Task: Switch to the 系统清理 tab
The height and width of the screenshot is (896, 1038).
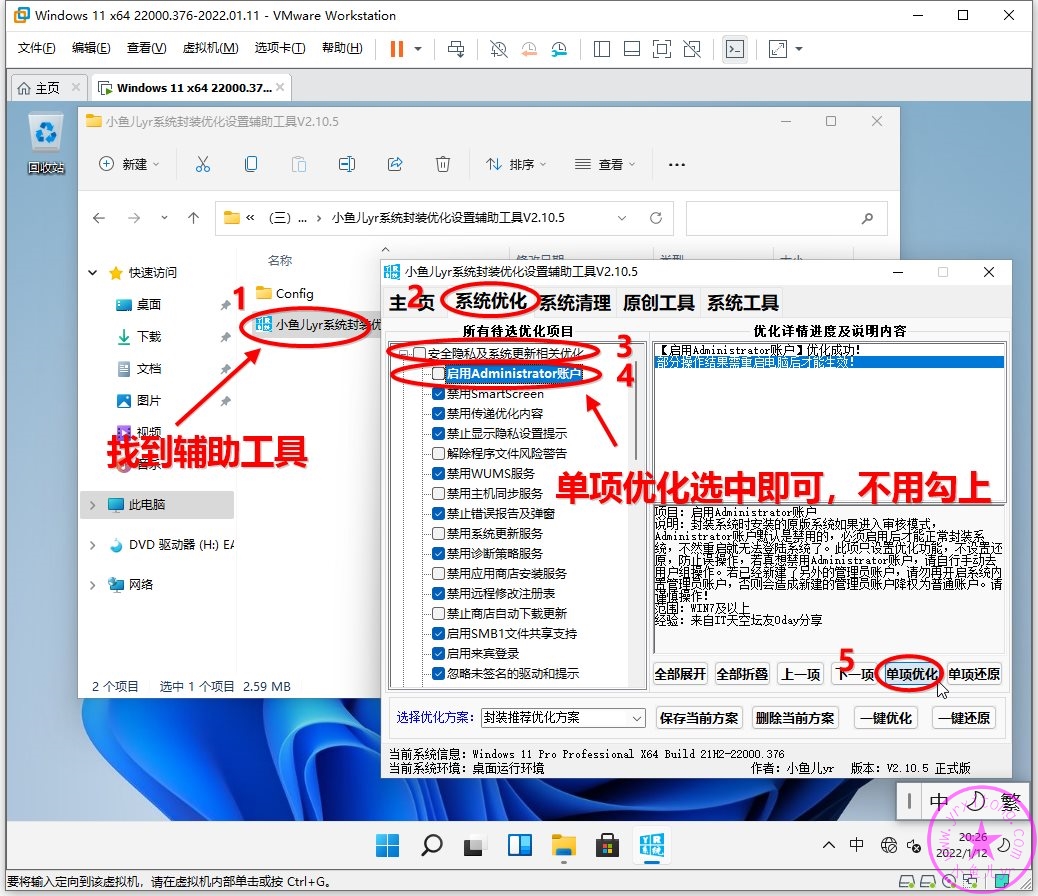Action: [575, 303]
